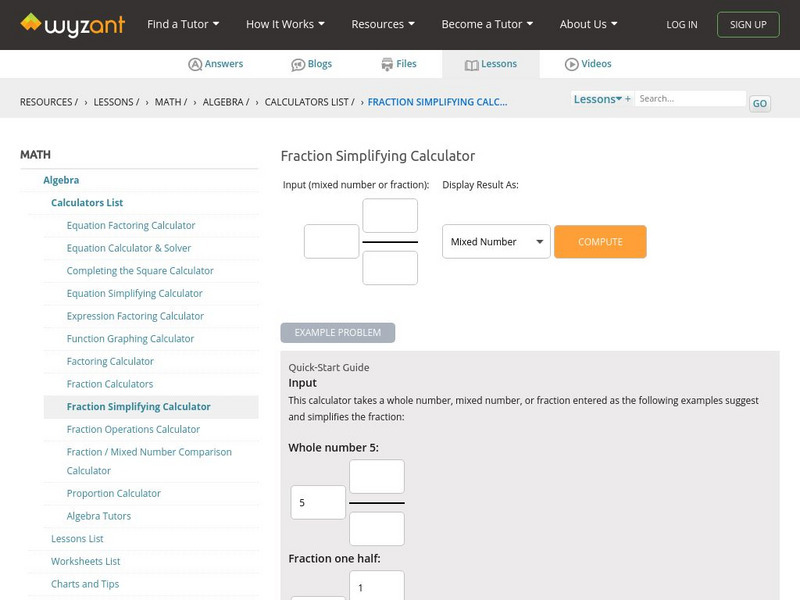Screen dimensions: 800x600
Task: Click the numerator input field
Action: click(390, 216)
